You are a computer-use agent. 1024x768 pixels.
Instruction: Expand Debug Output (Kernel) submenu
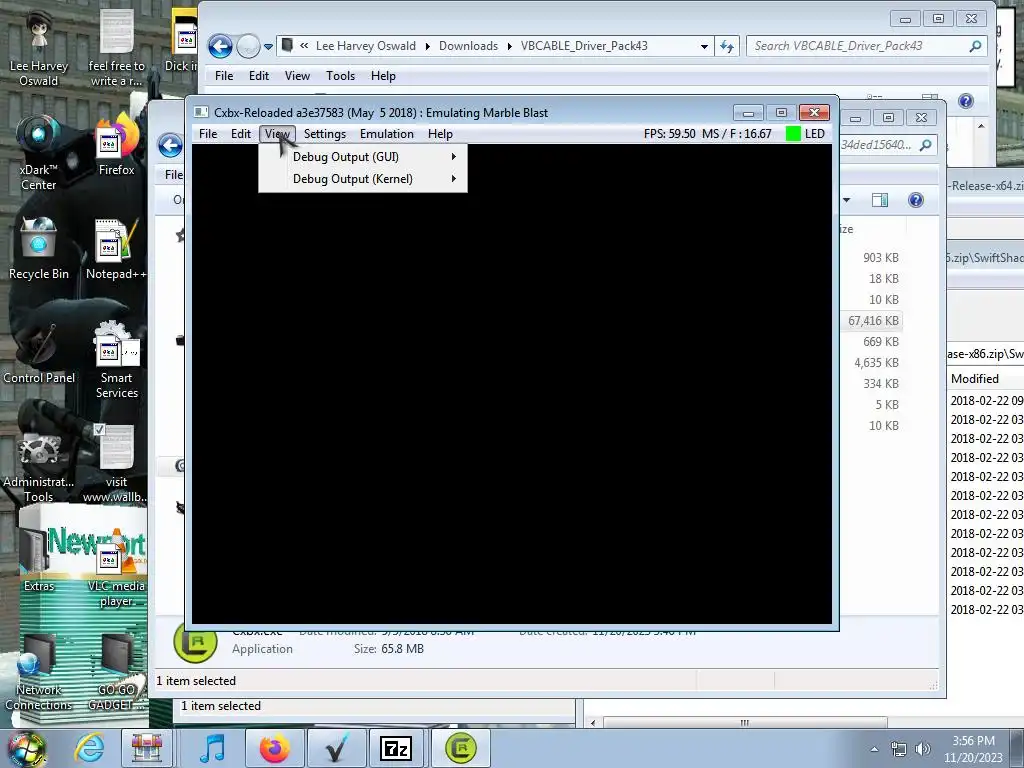click(x=363, y=179)
